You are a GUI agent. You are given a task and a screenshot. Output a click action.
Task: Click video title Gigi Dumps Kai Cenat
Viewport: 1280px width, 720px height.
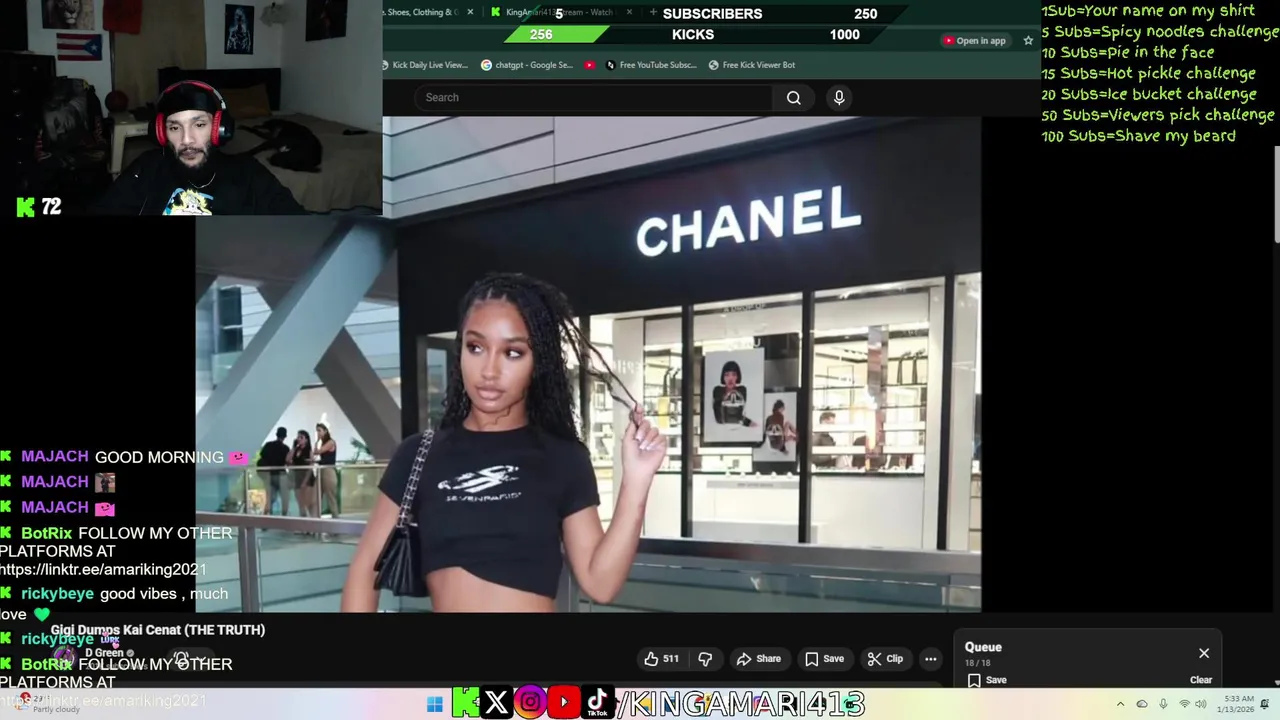click(x=158, y=630)
